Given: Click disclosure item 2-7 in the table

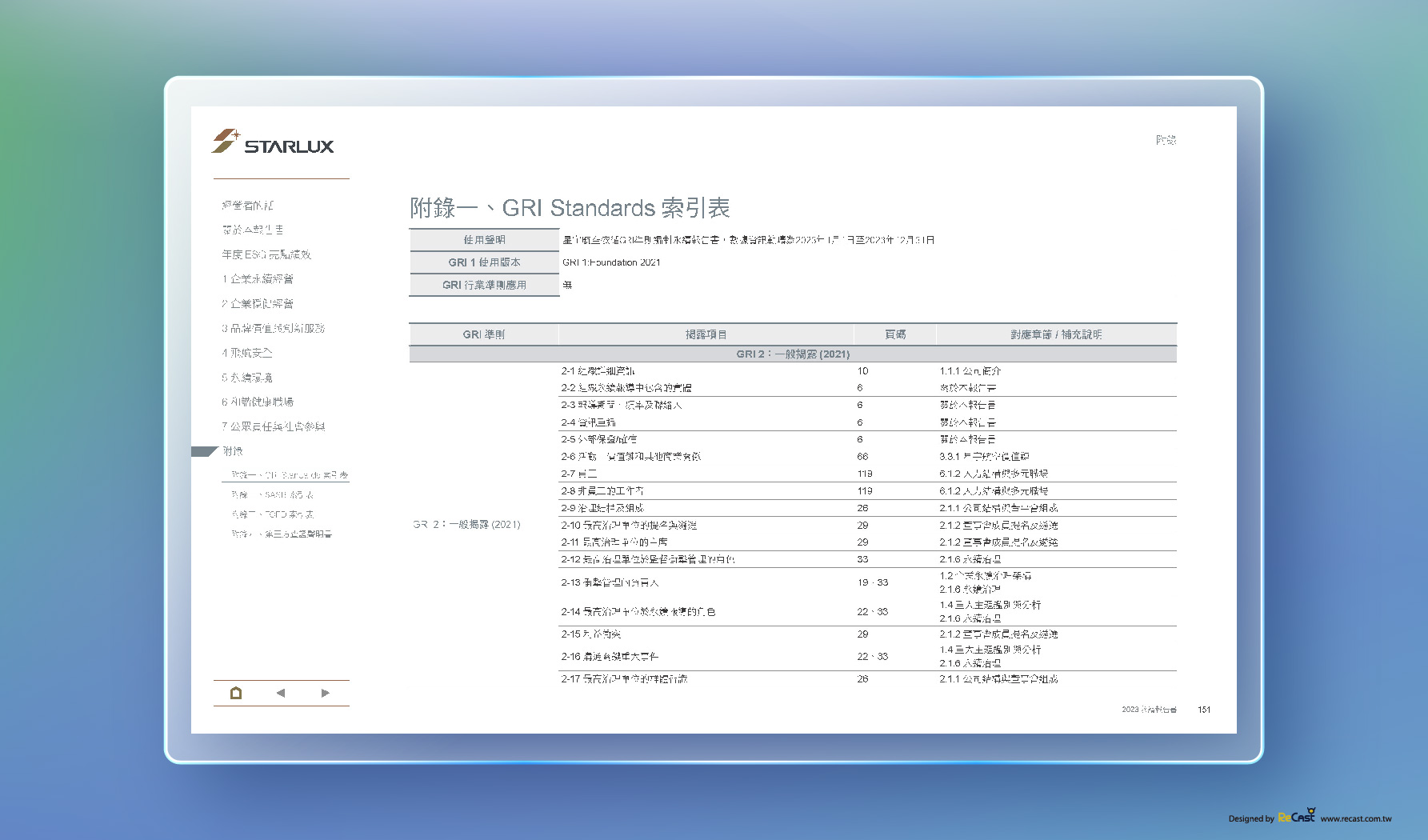Looking at the screenshot, I should [579, 474].
